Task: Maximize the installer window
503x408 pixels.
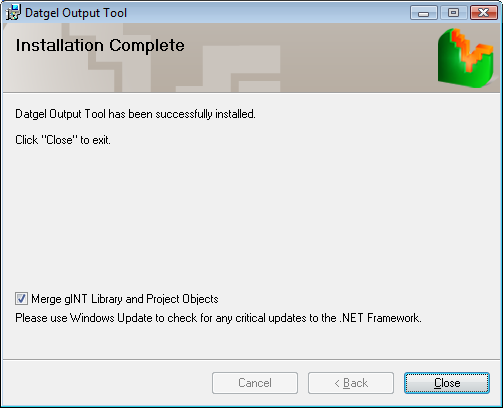Action: click(453, 13)
